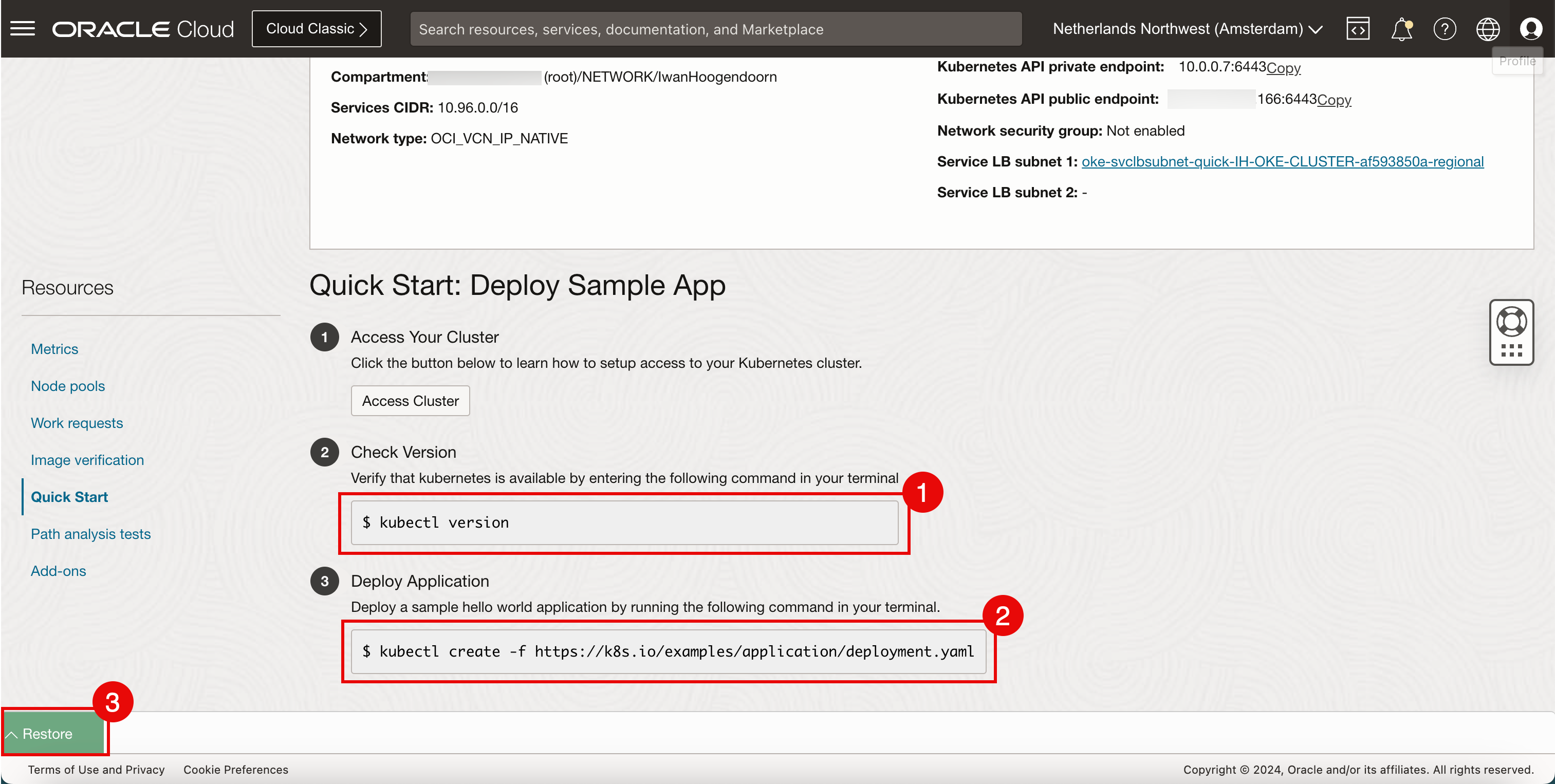Viewport: 1555px width, 784px height.
Task: Open the help question mark icon
Action: point(1445,28)
